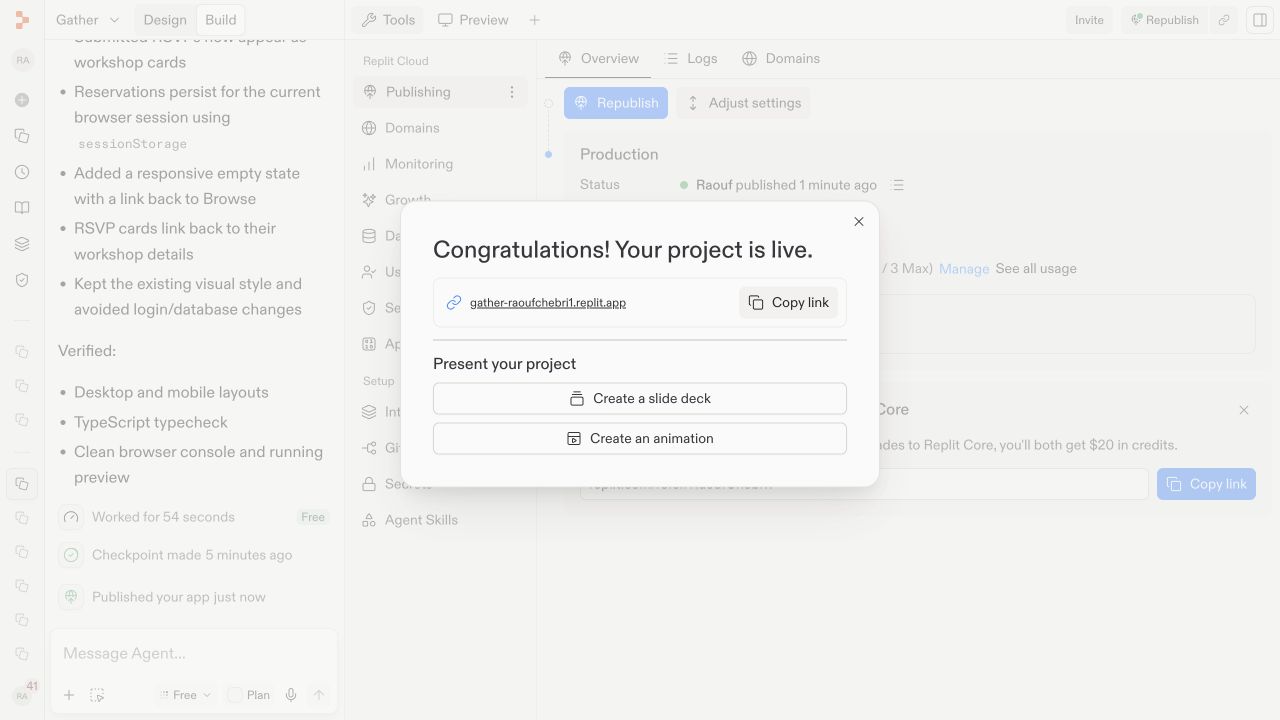The height and width of the screenshot is (720, 1280).
Task: Select Agent Skills in the sidebar
Action: pyautogui.click(x=440, y=520)
